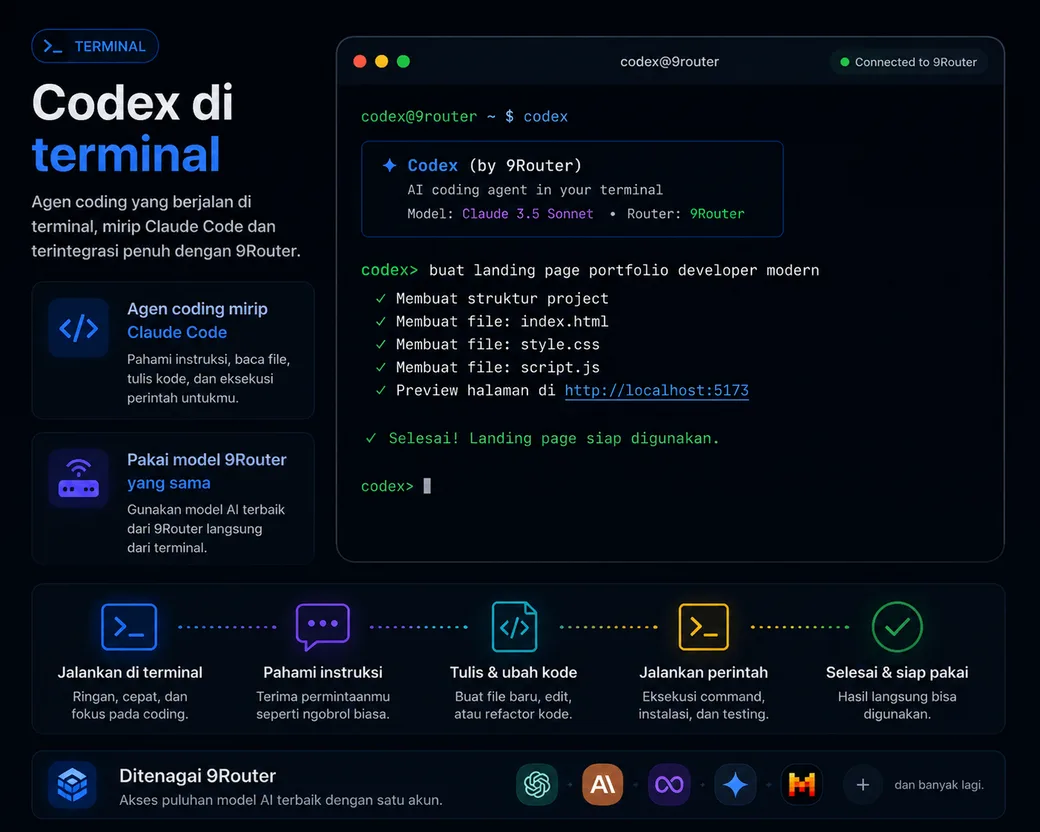This screenshot has width=1040, height=832.
Task: Click the purple chat bubble icon above Pahami instruksi
Action: coord(322,627)
